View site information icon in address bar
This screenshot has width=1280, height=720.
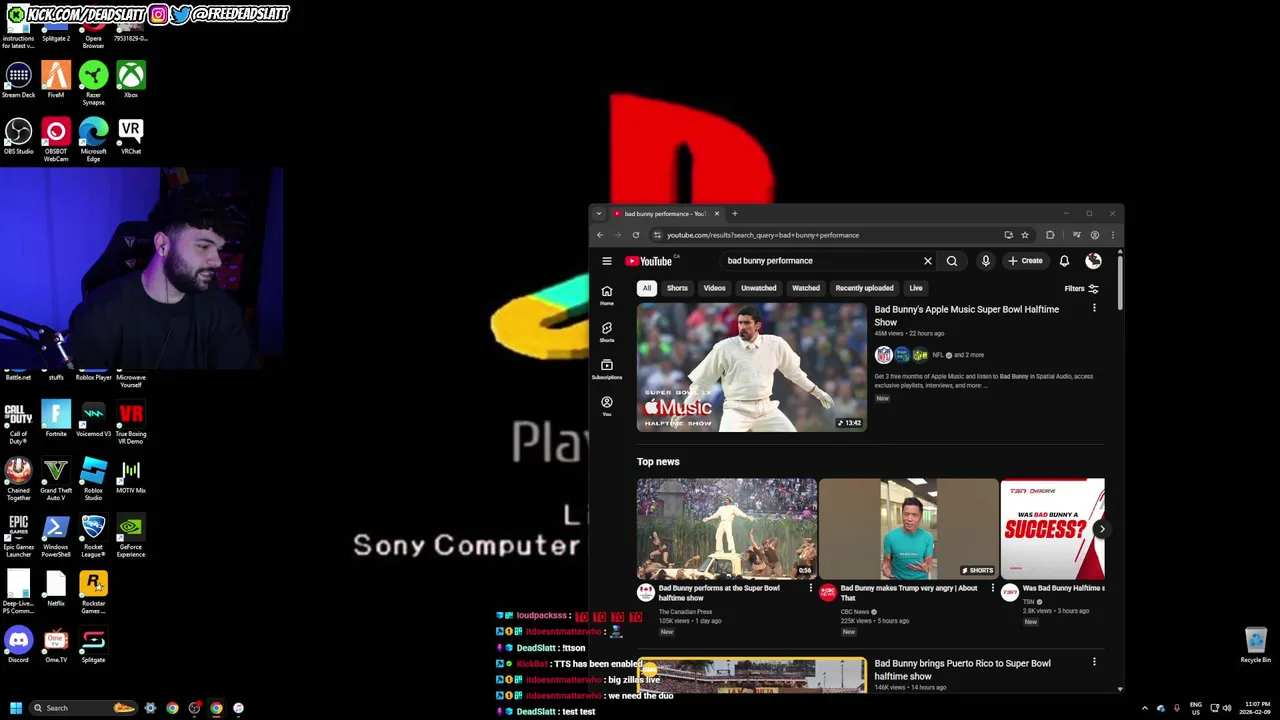pyautogui.click(x=657, y=235)
